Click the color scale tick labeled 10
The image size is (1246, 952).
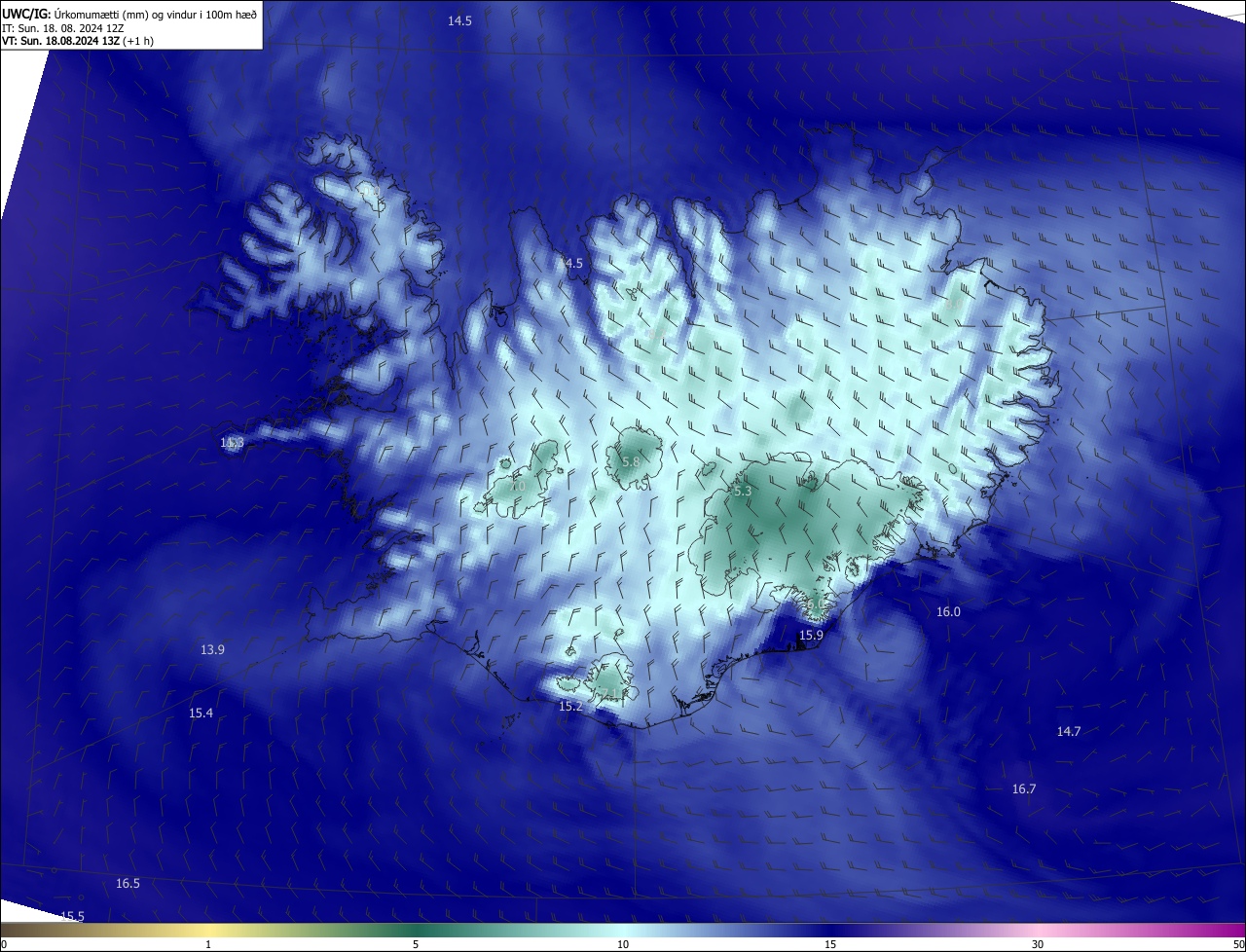click(623, 944)
